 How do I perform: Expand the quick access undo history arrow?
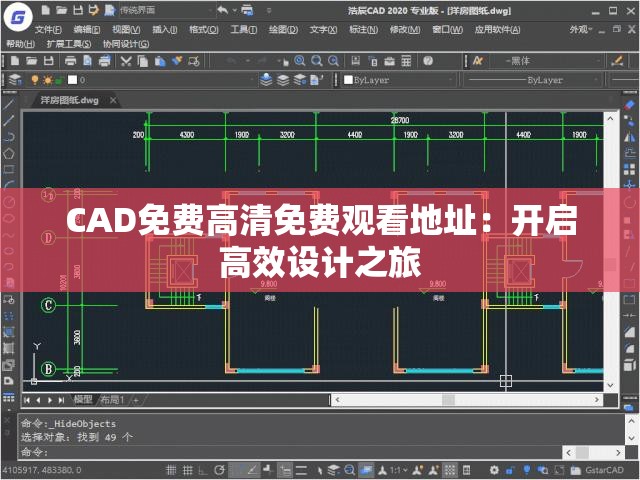click(x=234, y=10)
